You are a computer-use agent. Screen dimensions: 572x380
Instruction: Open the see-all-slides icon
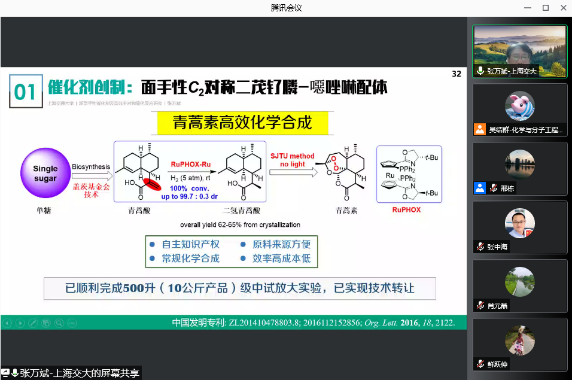[46, 323]
